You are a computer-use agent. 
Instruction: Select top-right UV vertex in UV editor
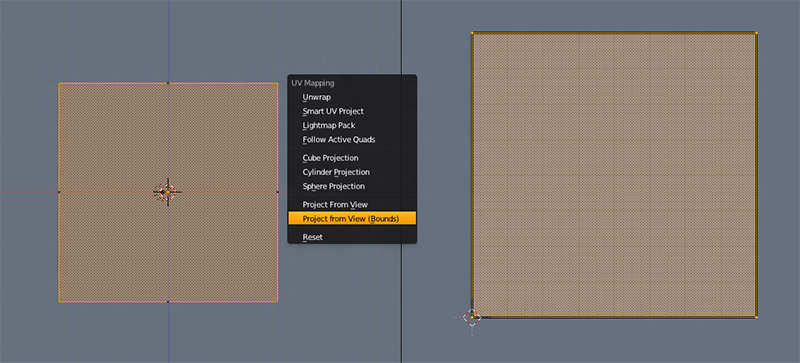tap(756, 33)
